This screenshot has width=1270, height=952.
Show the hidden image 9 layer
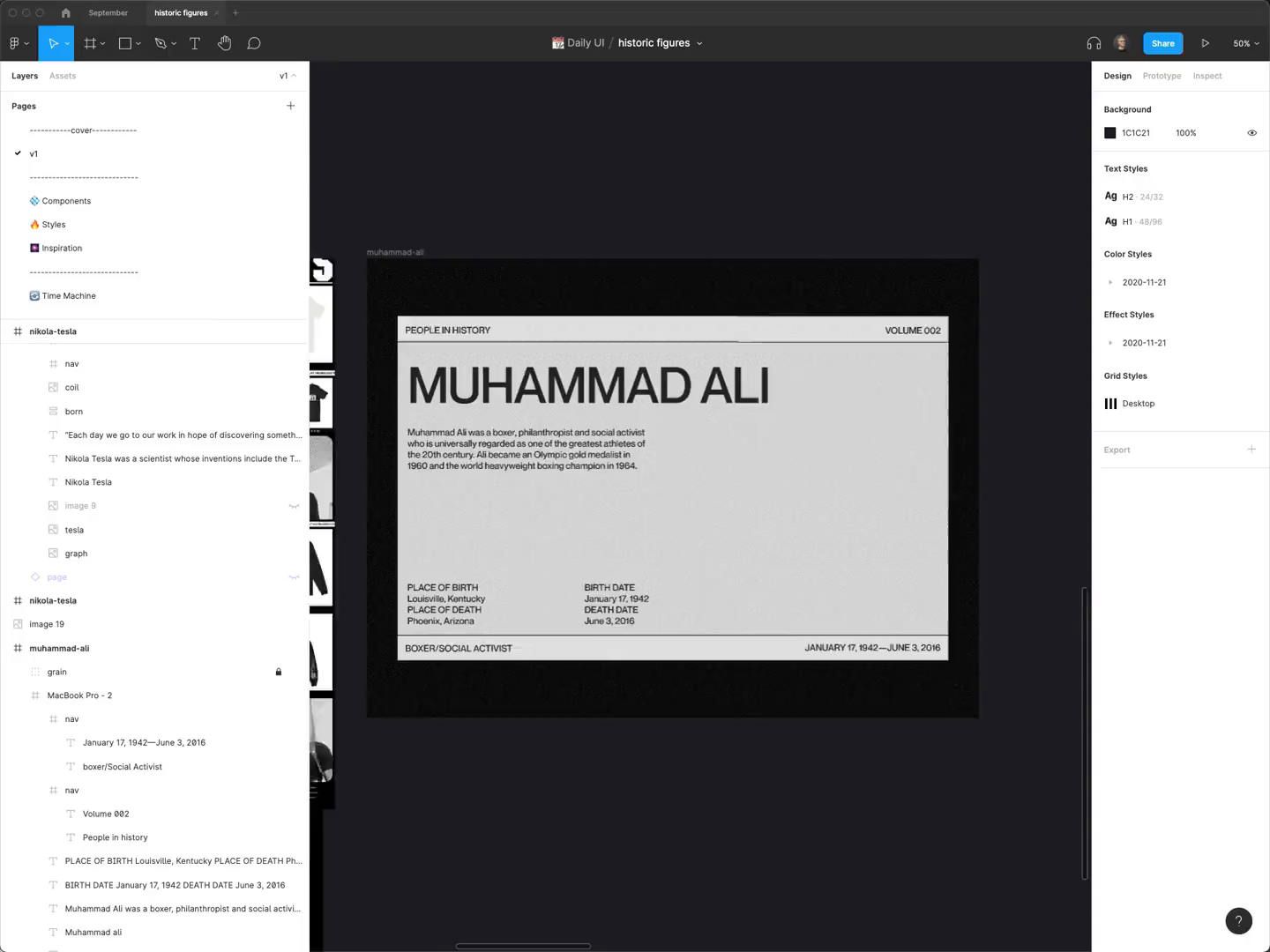[x=294, y=506]
